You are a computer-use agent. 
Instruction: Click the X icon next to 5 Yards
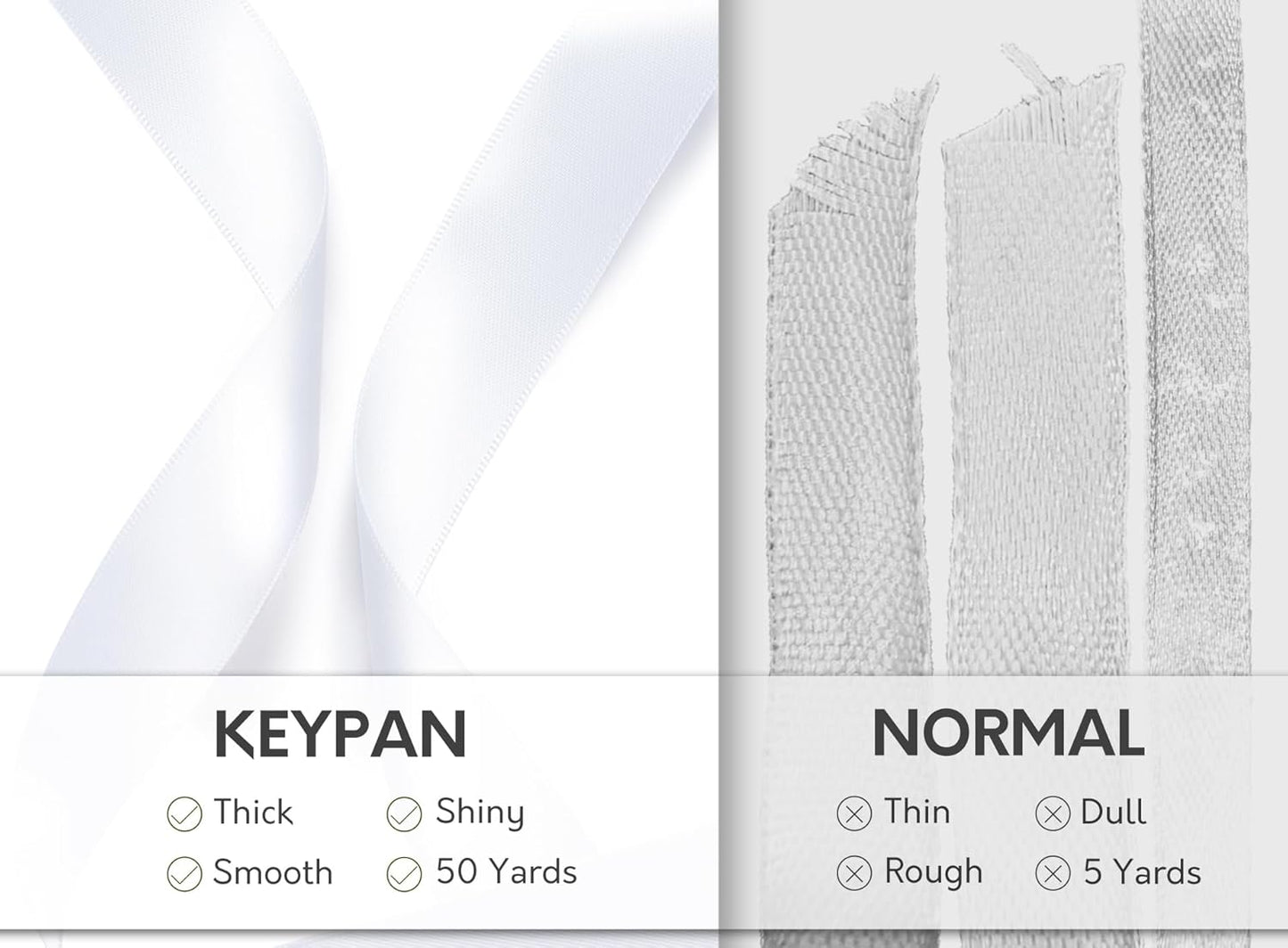tap(1053, 874)
